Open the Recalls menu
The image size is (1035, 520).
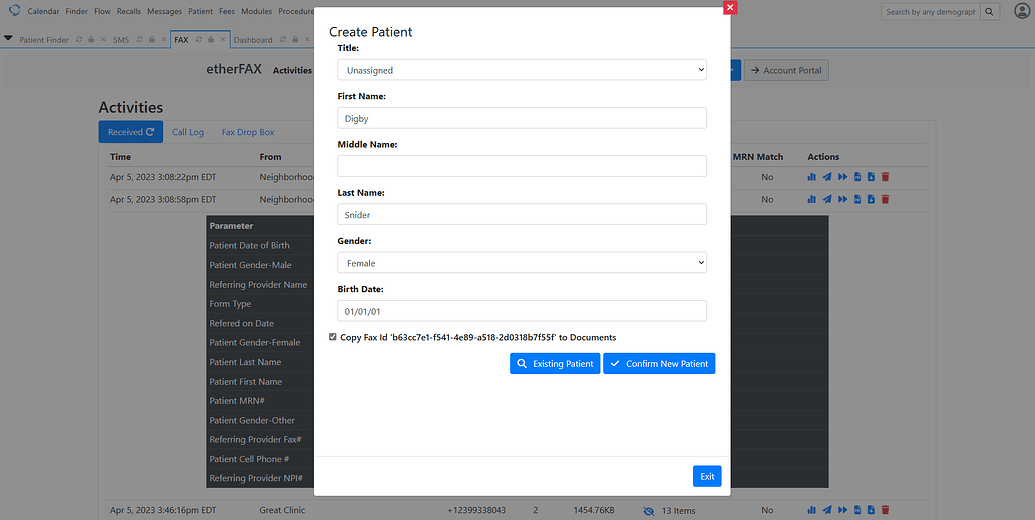point(129,11)
